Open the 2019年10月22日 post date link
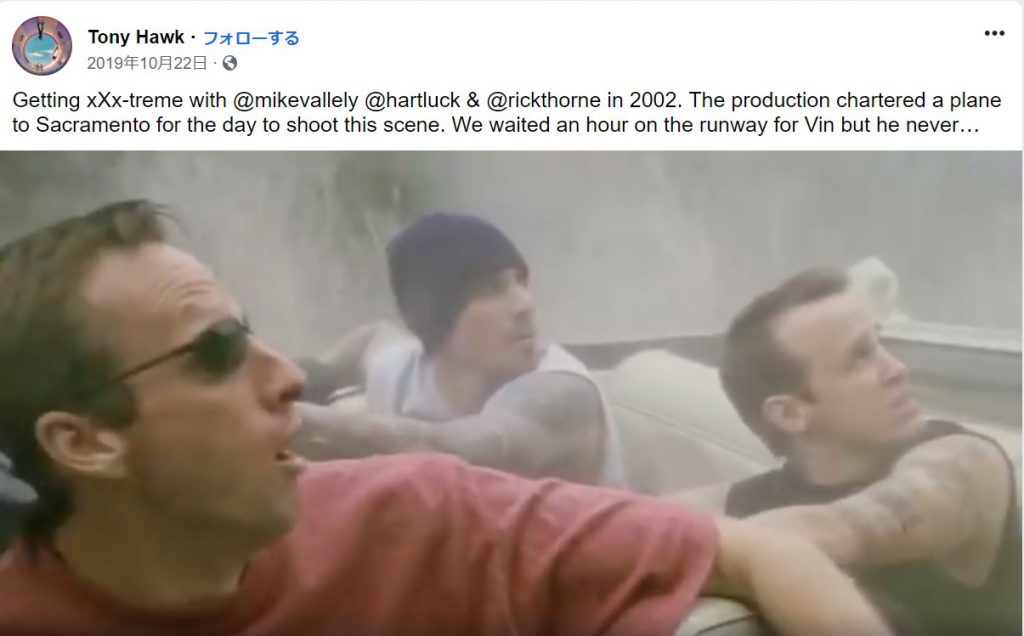The image size is (1024, 636). (147, 63)
